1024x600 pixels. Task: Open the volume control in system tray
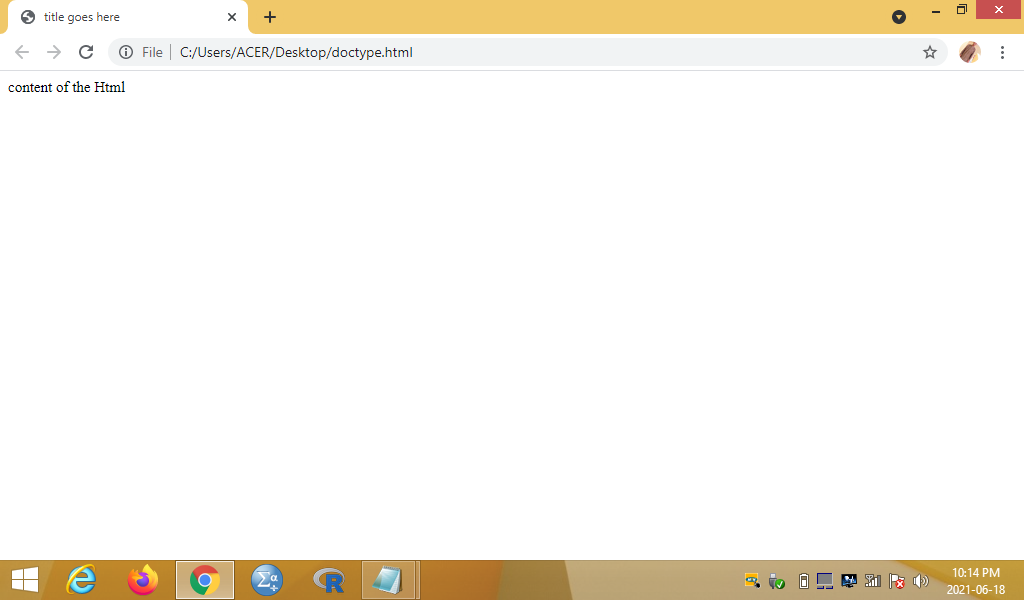920,580
